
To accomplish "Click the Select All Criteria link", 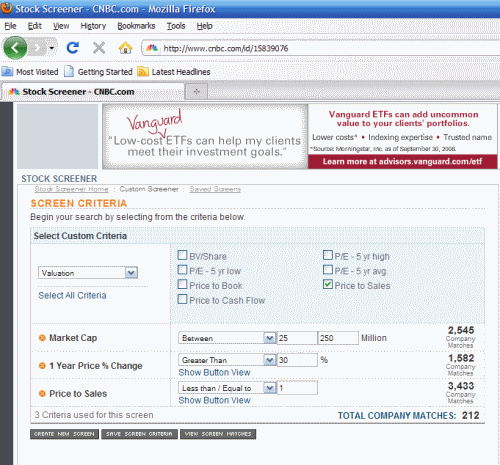I will (72, 296).
